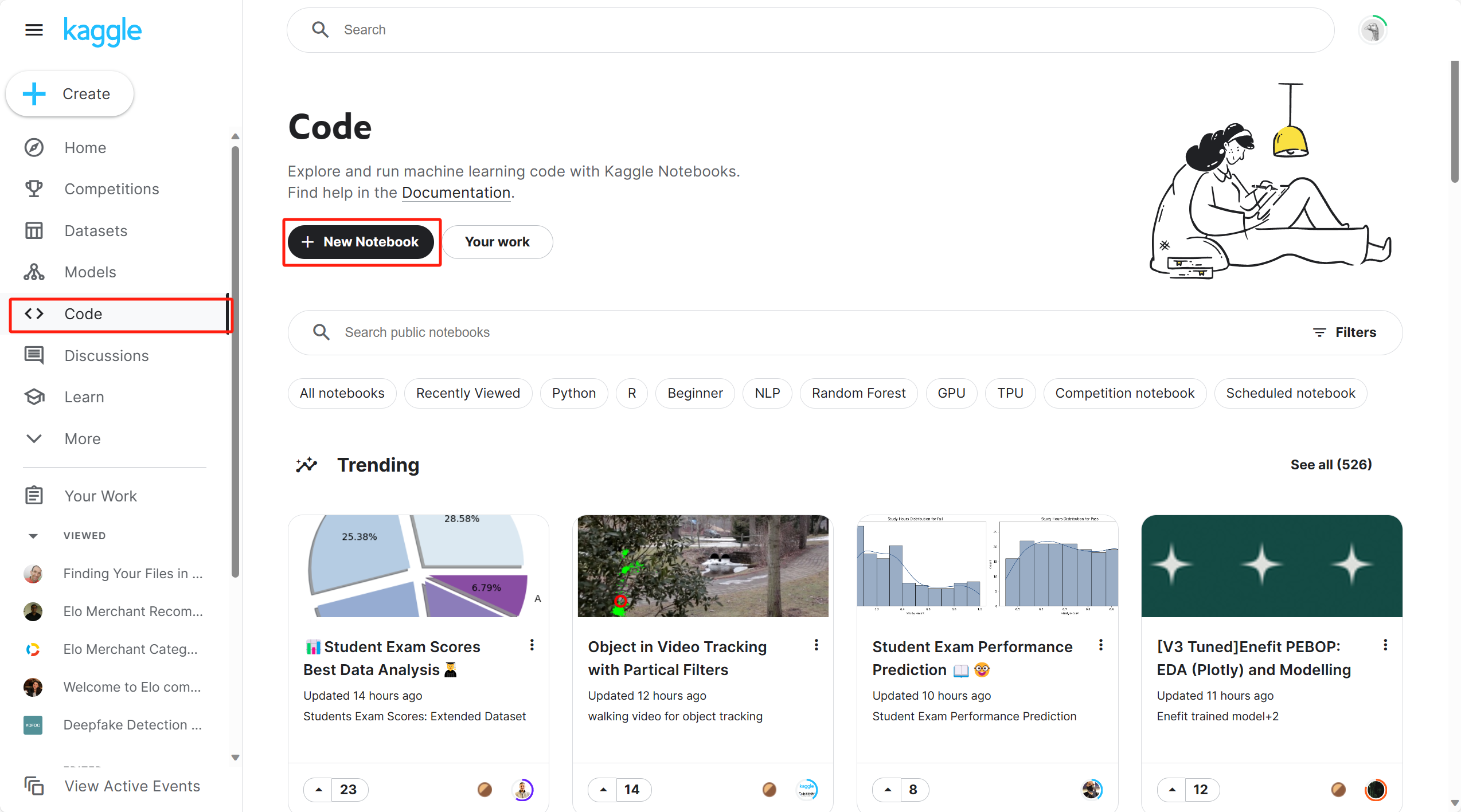
Task: Select the Recently Viewed filter chip
Action: click(468, 393)
